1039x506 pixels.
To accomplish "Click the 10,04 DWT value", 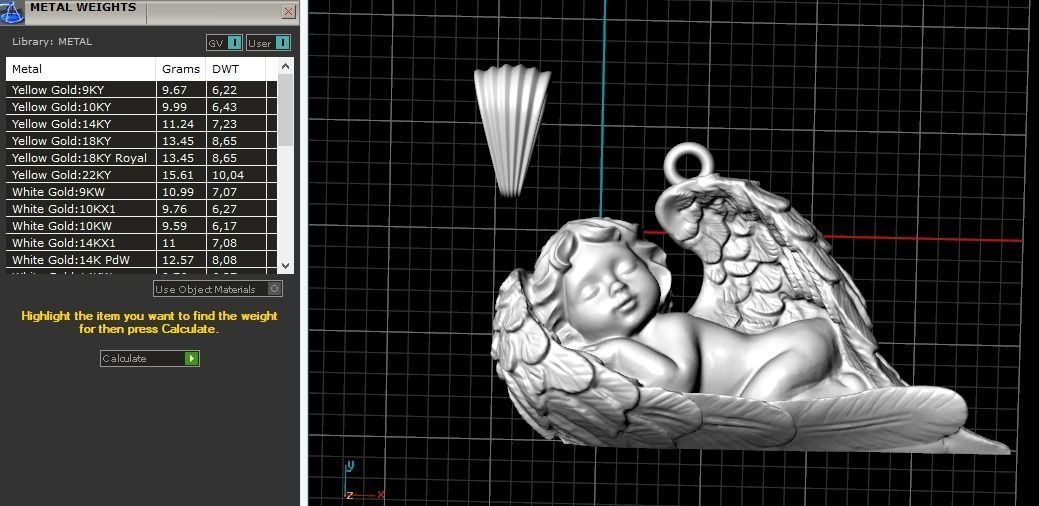I will pyautogui.click(x=228, y=175).
